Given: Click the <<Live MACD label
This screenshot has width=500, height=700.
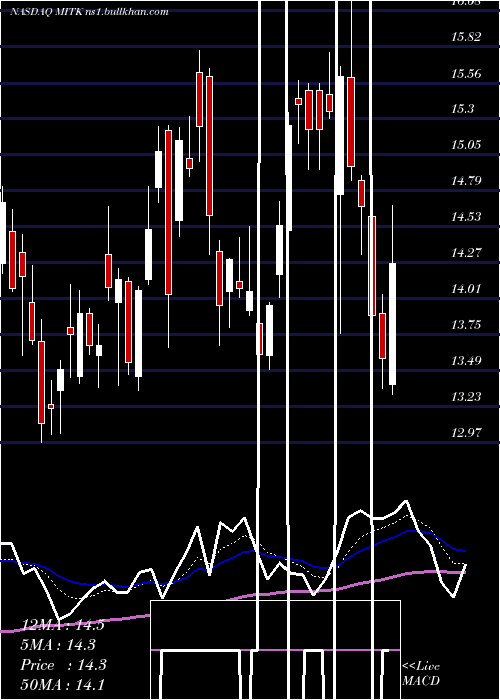Looking at the screenshot, I should [x=421, y=673].
